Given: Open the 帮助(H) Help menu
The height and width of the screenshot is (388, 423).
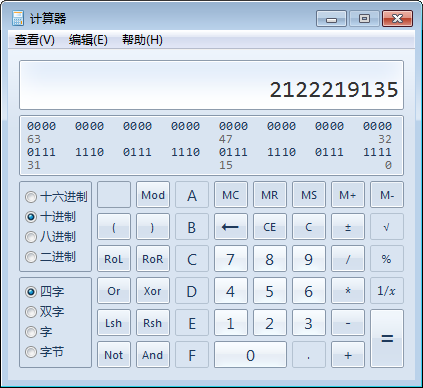Looking at the screenshot, I should (x=142, y=40).
